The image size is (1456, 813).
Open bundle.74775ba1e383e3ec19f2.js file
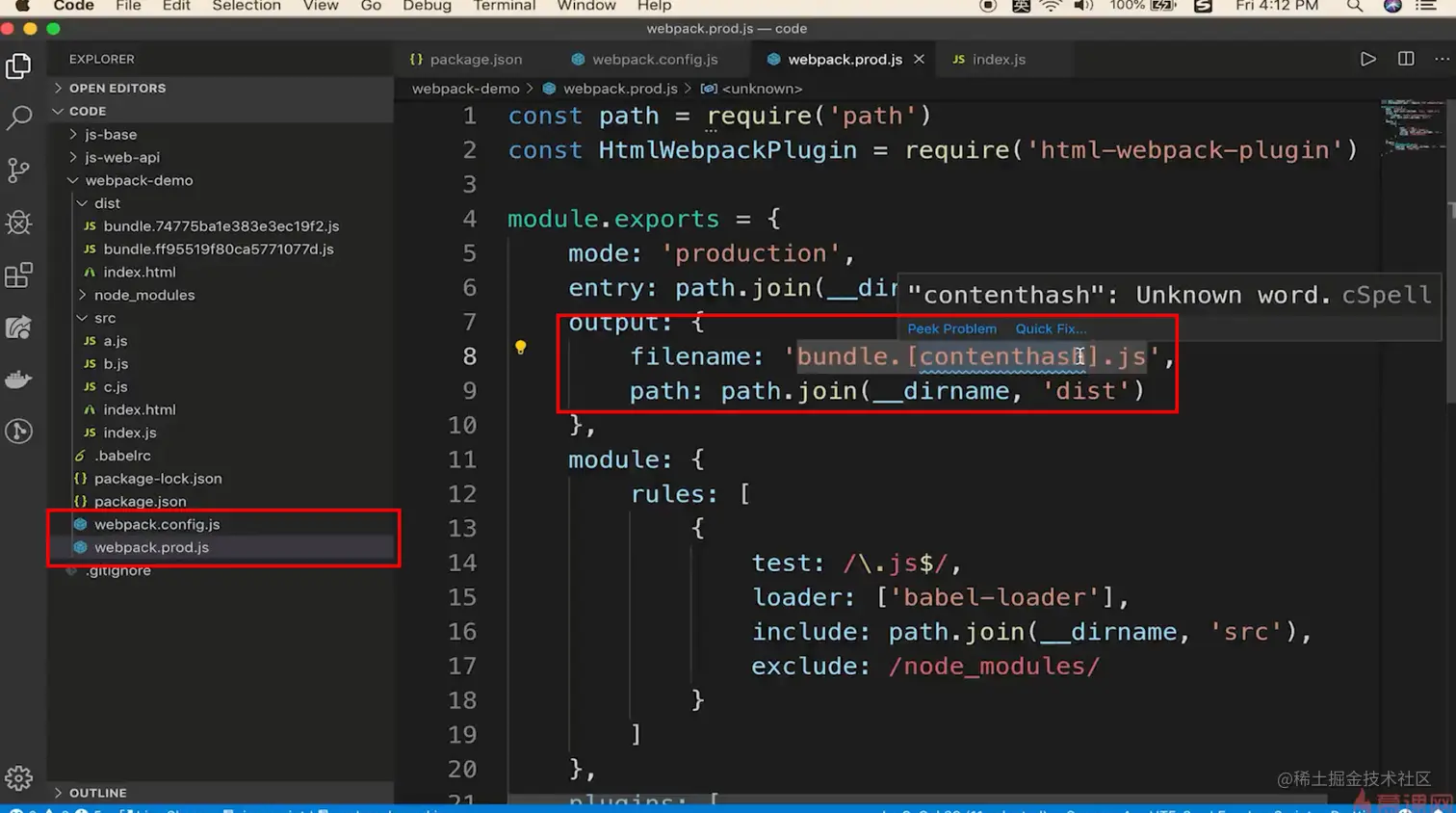click(x=221, y=226)
